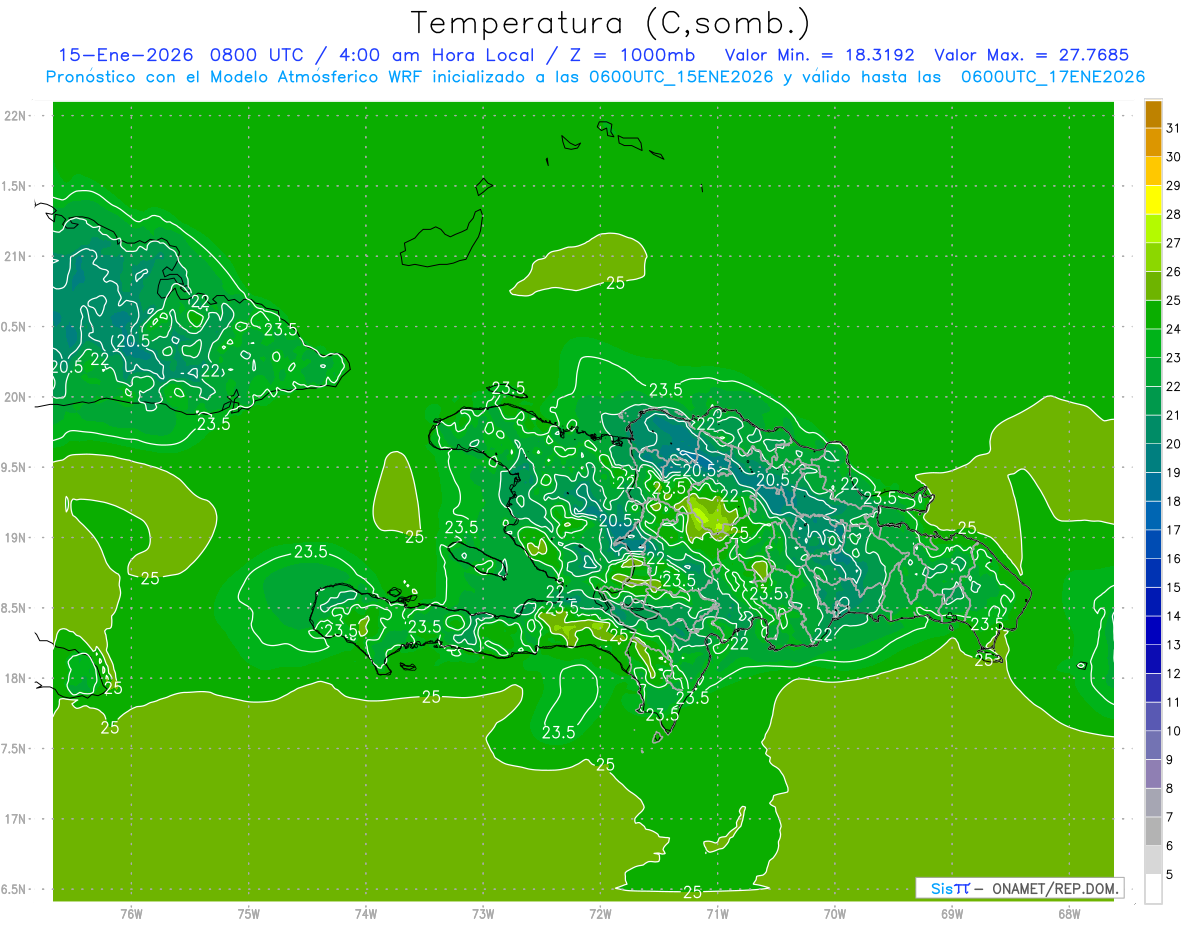Click the '24' value on the color scale

coord(1174,329)
